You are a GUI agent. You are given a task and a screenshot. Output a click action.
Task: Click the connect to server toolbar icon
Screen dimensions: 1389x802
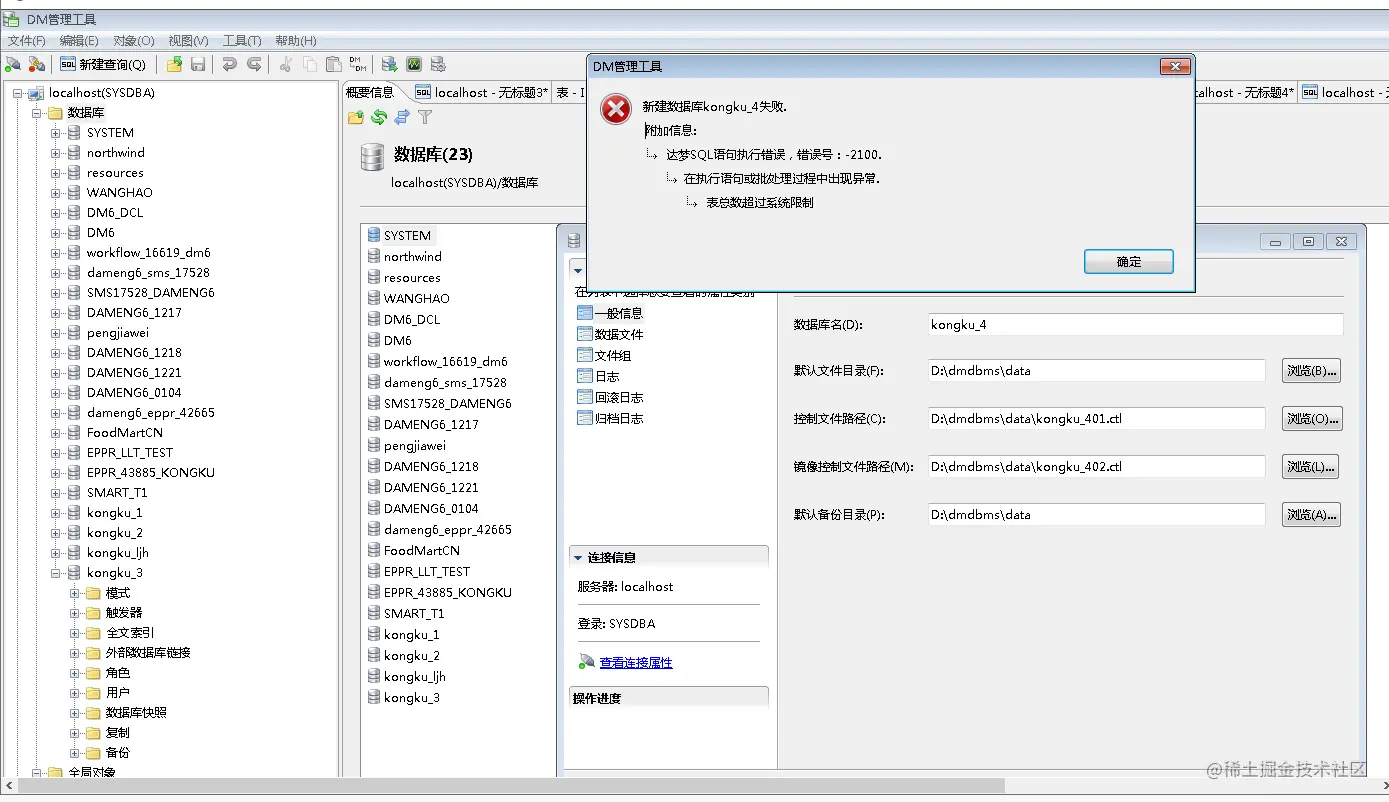point(13,65)
